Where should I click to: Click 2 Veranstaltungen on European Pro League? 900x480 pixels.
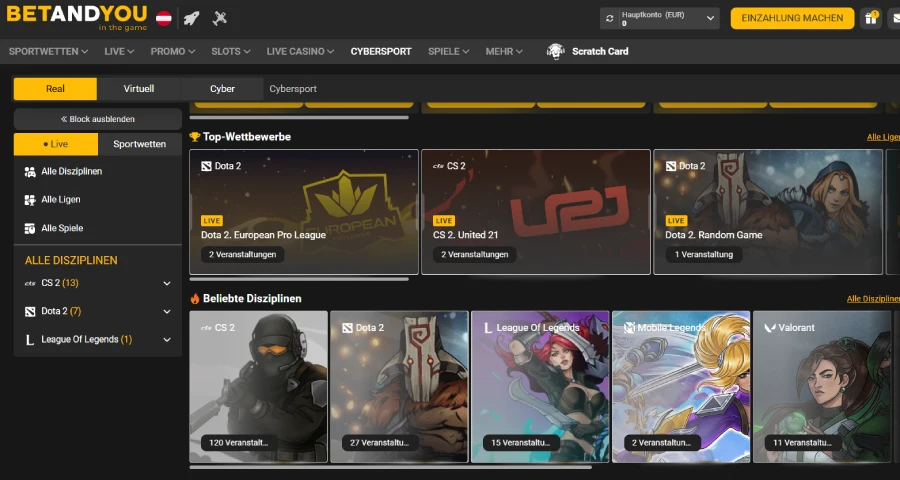pos(242,255)
